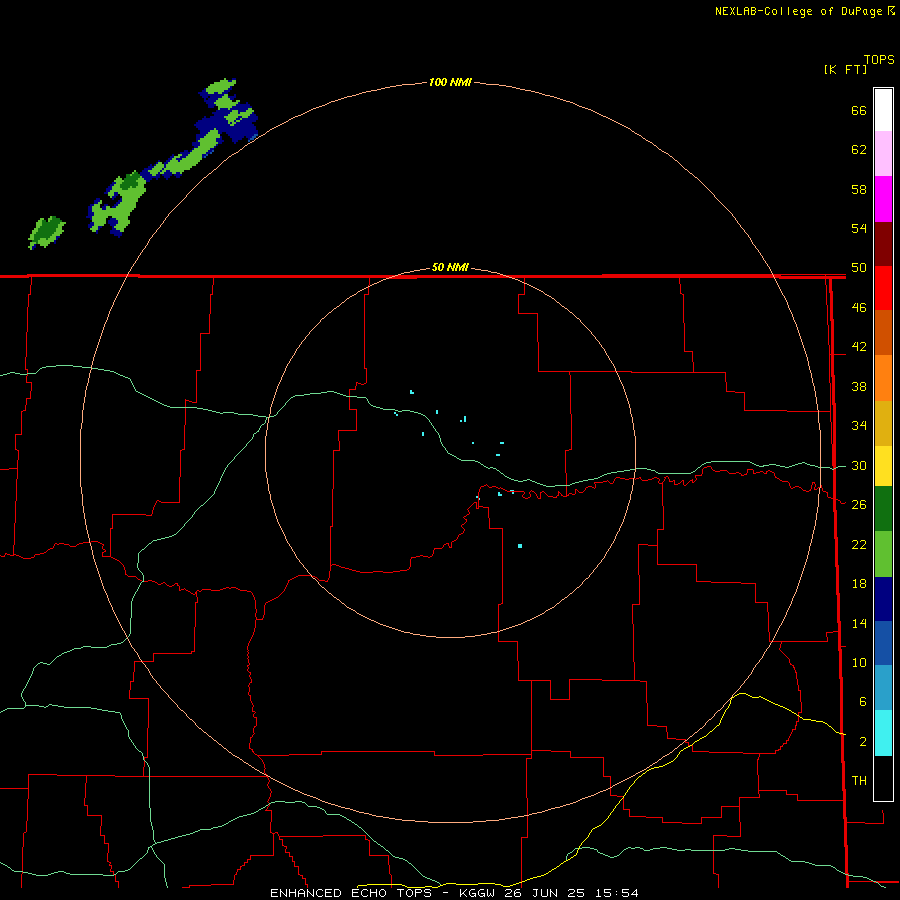This screenshot has height=900, width=900.
Task: Click the NEXLAB-College of DuPage text
Action: click(x=800, y=11)
